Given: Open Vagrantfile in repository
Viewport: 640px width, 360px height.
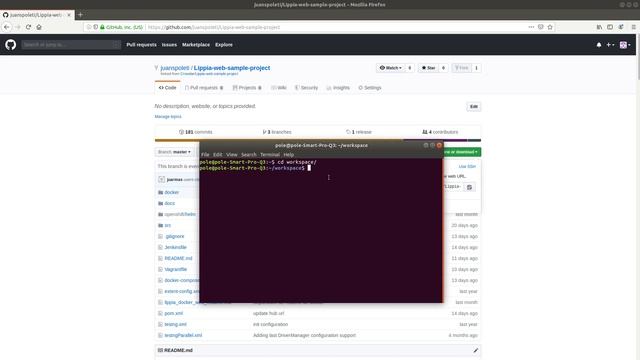Looking at the screenshot, I should [x=176, y=269].
